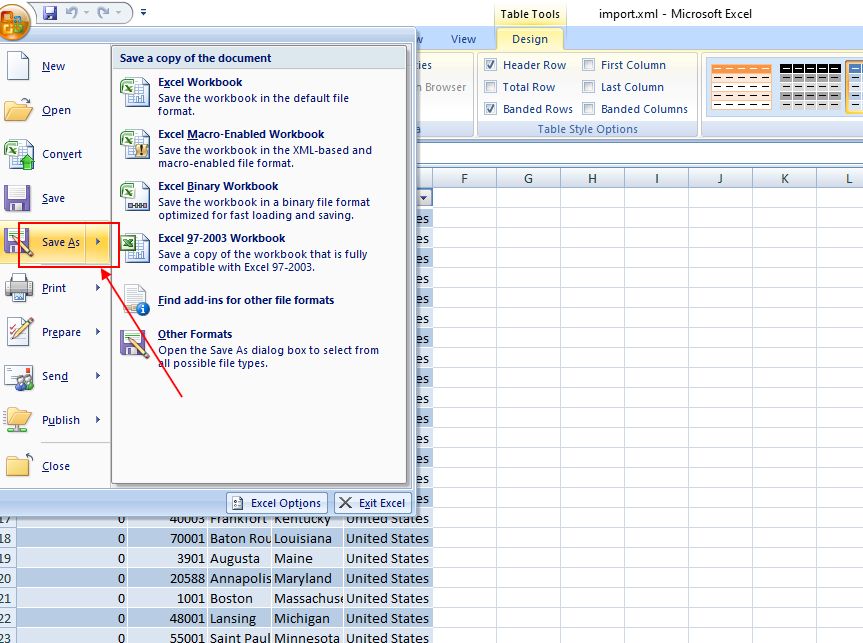Click the cell containing Baton Rouge
Viewport: 863px width, 643px height.
(x=240, y=538)
